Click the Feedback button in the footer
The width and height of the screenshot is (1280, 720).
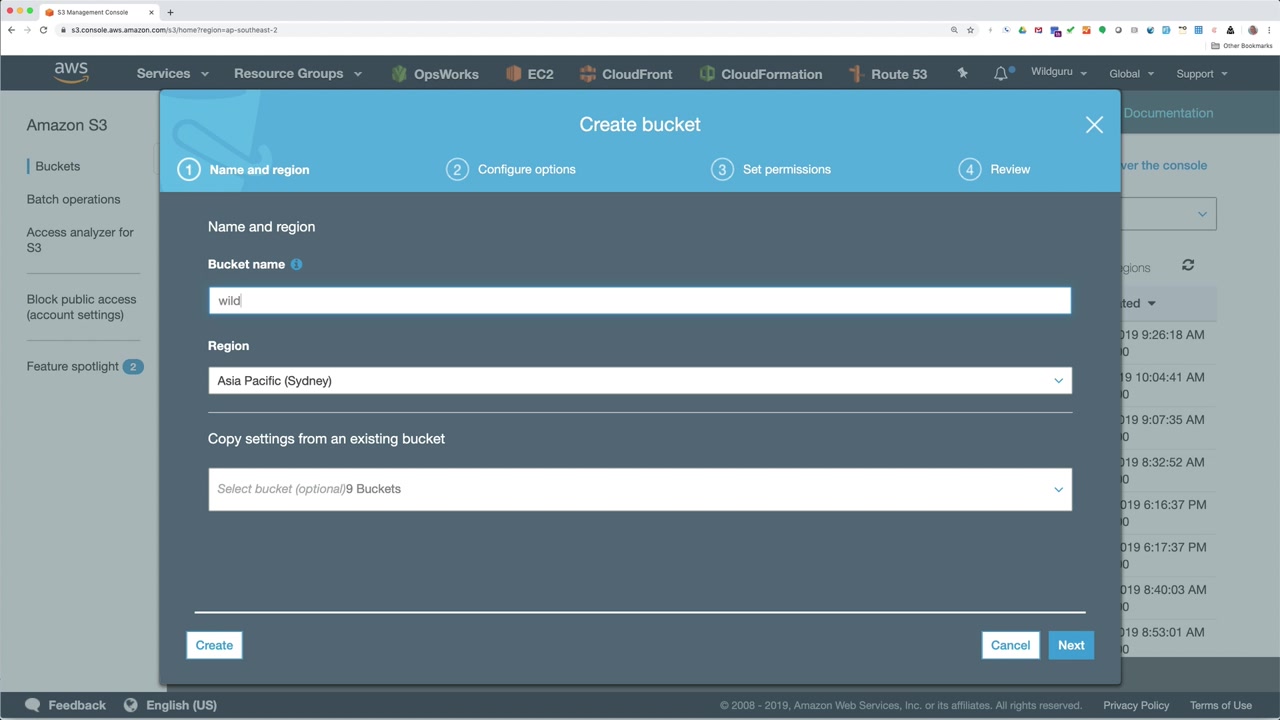65,705
